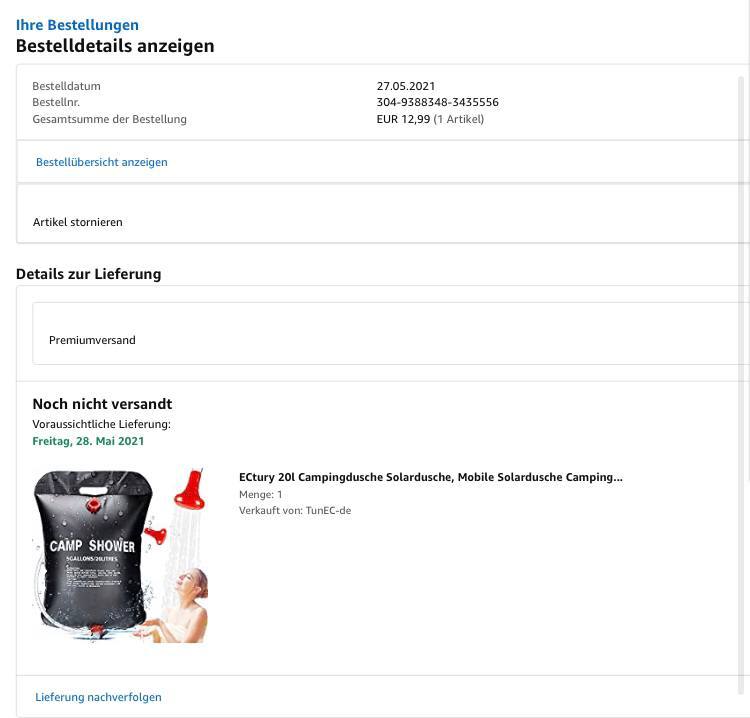
Task: Click the order number 304-9388348-3435556
Action: [437, 102]
